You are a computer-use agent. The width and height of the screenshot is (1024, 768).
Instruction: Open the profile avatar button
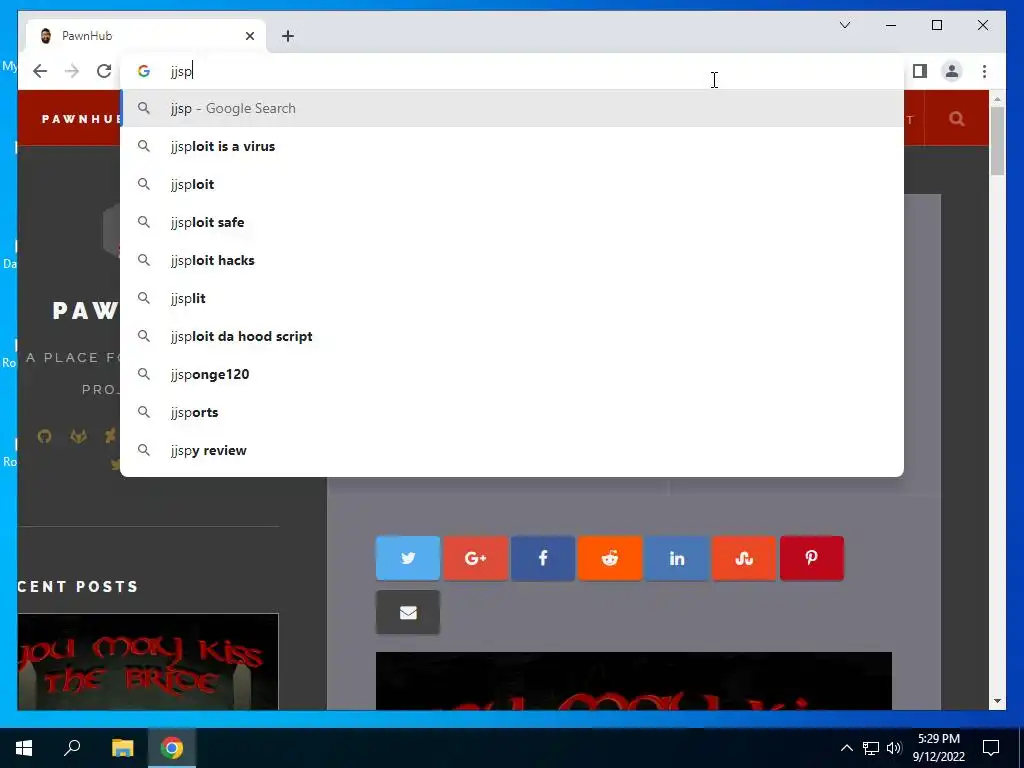click(952, 71)
